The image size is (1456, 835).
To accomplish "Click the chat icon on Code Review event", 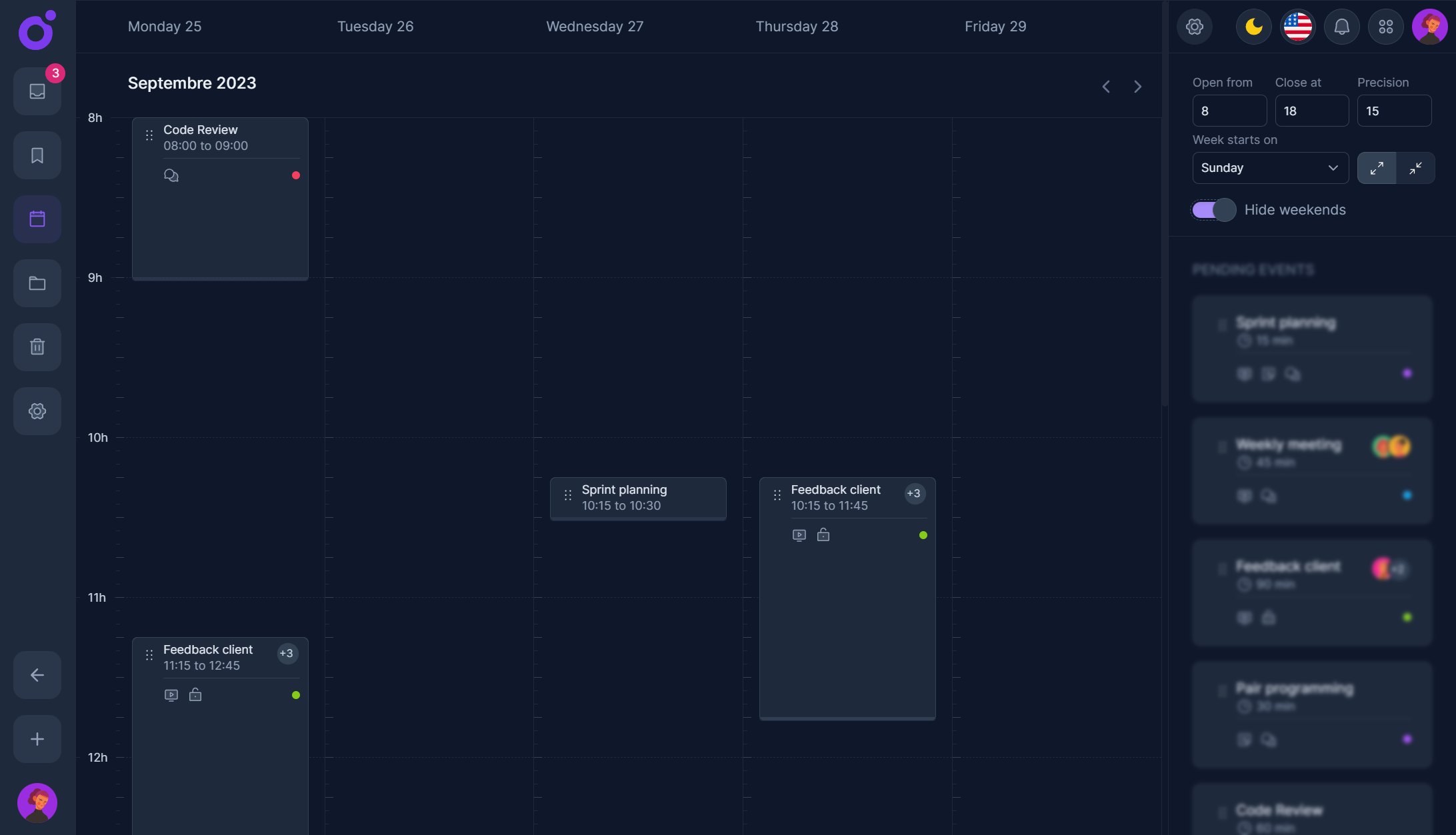I will pos(171,175).
